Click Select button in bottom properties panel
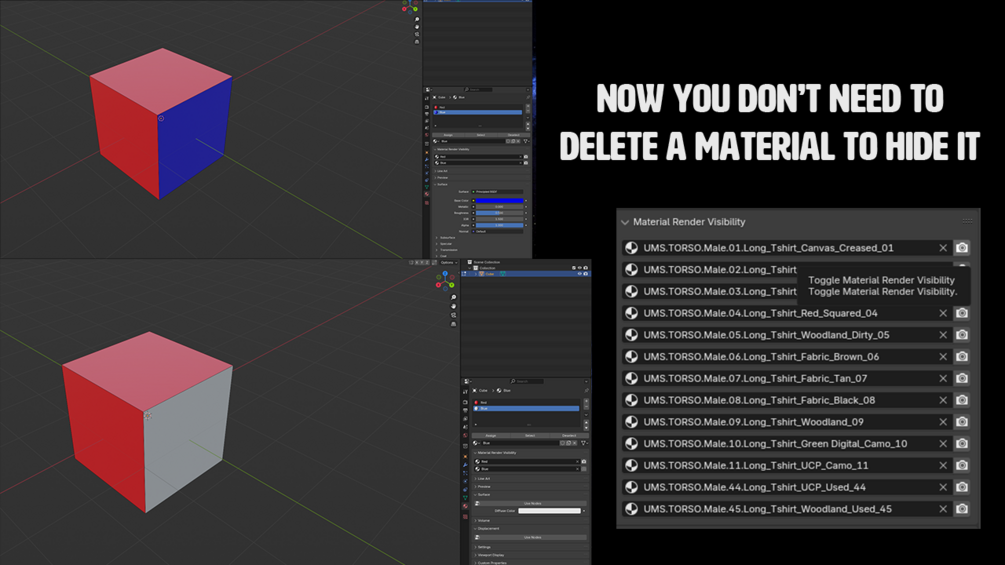Image resolution: width=1005 pixels, height=565 pixels. [530, 436]
